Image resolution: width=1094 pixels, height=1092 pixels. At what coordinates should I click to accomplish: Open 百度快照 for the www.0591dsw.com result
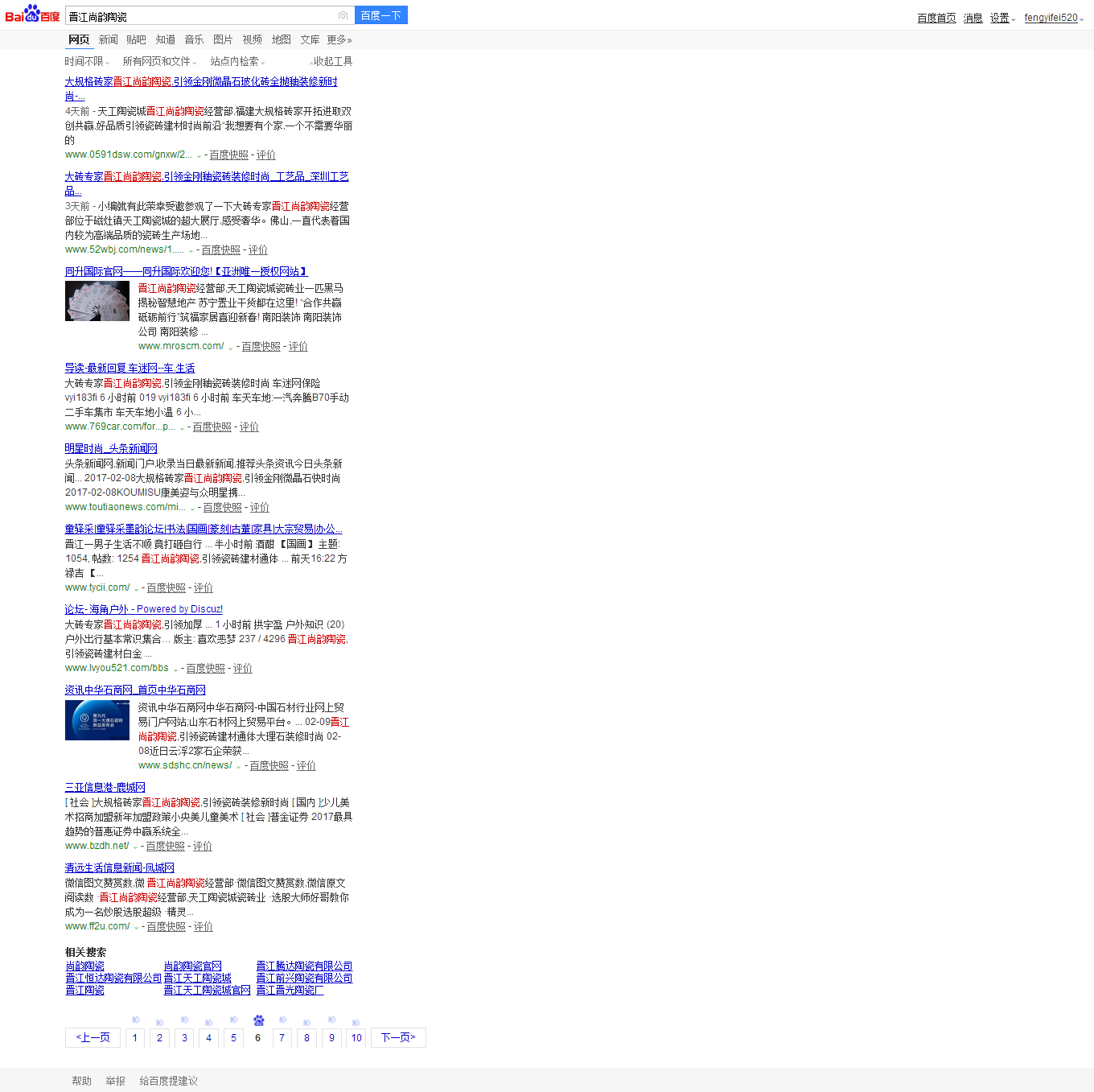click(229, 155)
